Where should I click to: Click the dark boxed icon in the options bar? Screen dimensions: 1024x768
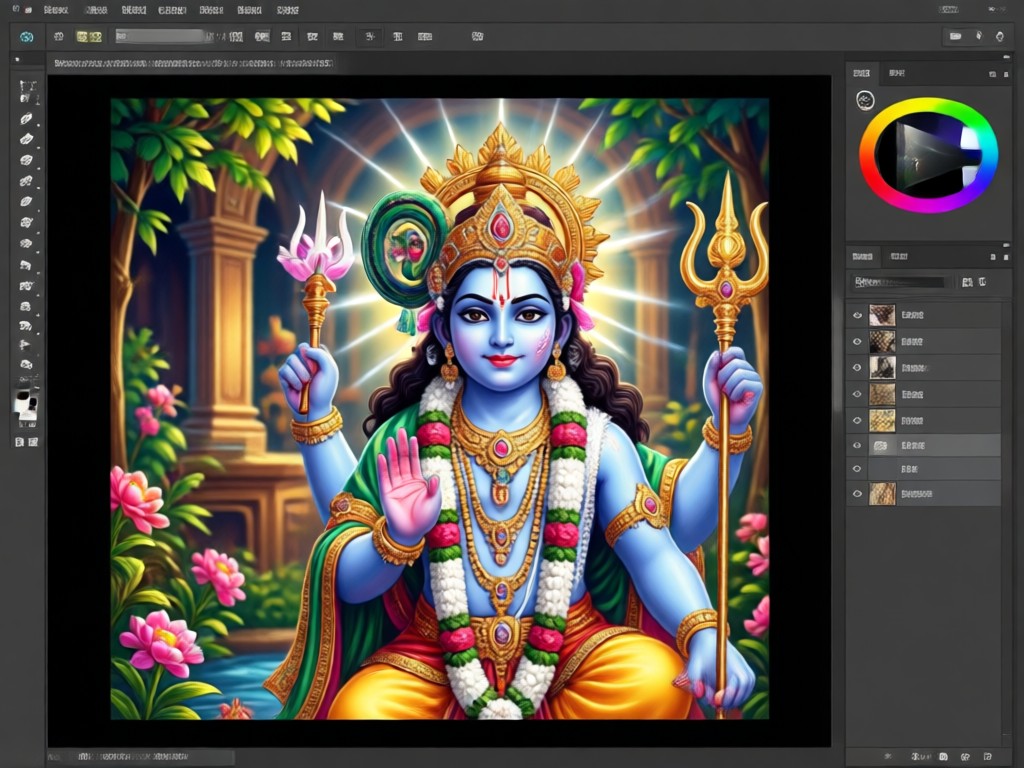click(x=370, y=37)
